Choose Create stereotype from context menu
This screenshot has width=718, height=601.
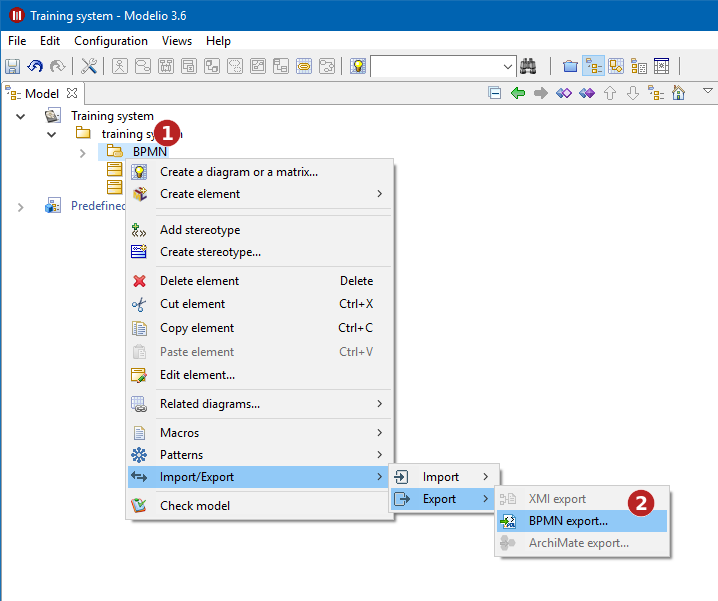click(260, 251)
